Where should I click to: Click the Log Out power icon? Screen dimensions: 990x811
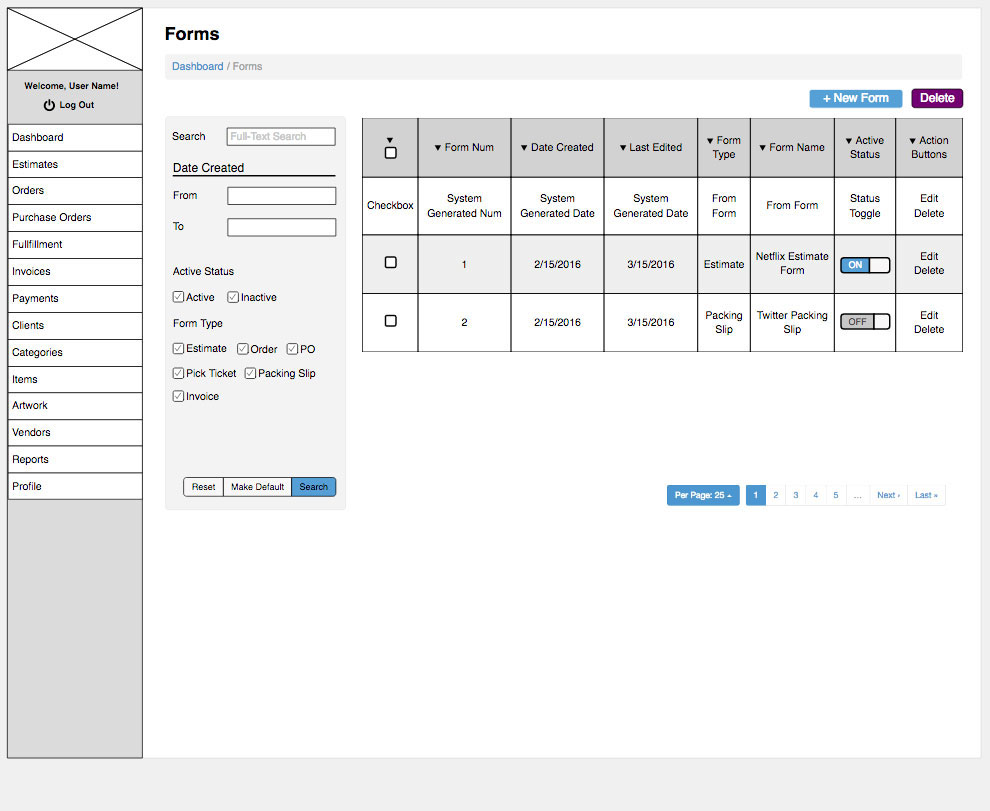tap(49, 105)
